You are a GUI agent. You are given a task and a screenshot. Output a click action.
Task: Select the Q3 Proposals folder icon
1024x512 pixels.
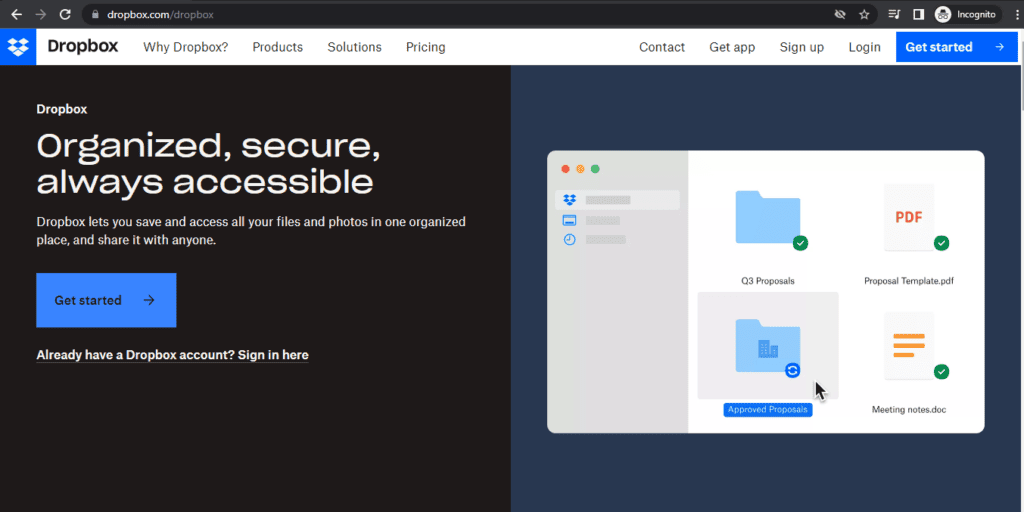coord(767,217)
